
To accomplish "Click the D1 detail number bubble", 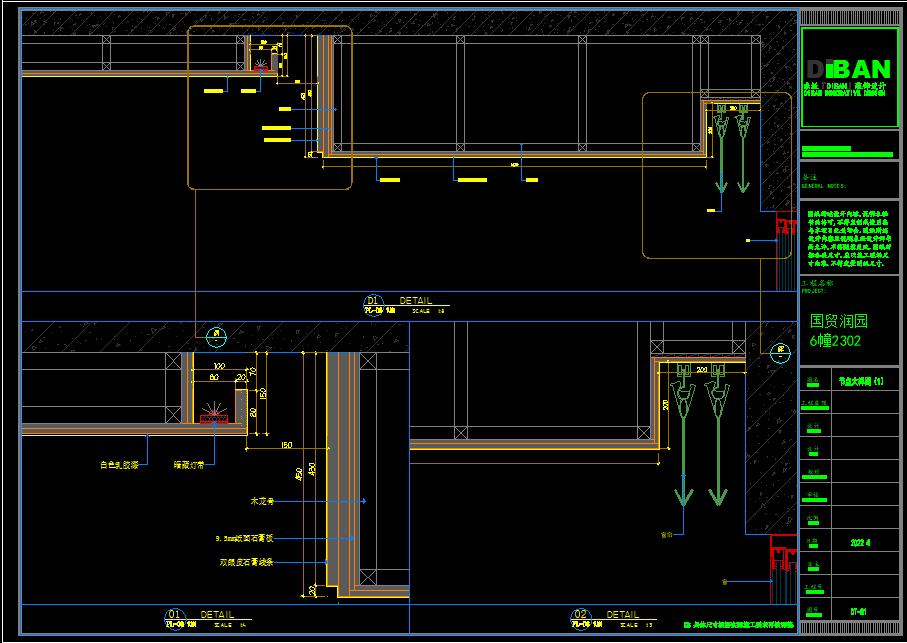I will 374,303.
